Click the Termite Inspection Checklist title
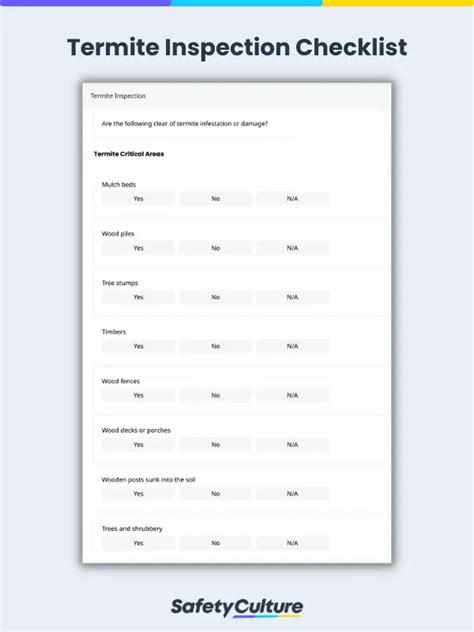 click(x=237, y=48)
